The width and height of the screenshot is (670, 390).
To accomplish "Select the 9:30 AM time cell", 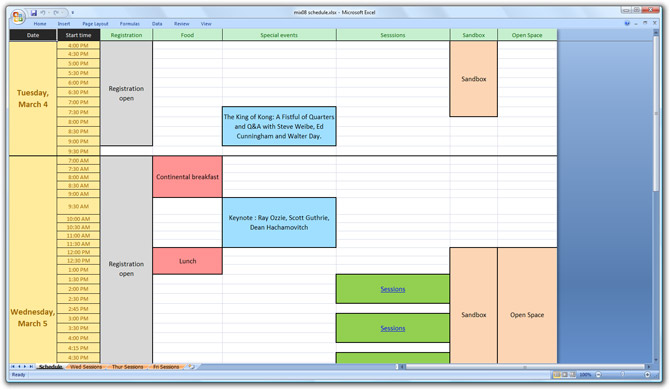I will 78,206.
